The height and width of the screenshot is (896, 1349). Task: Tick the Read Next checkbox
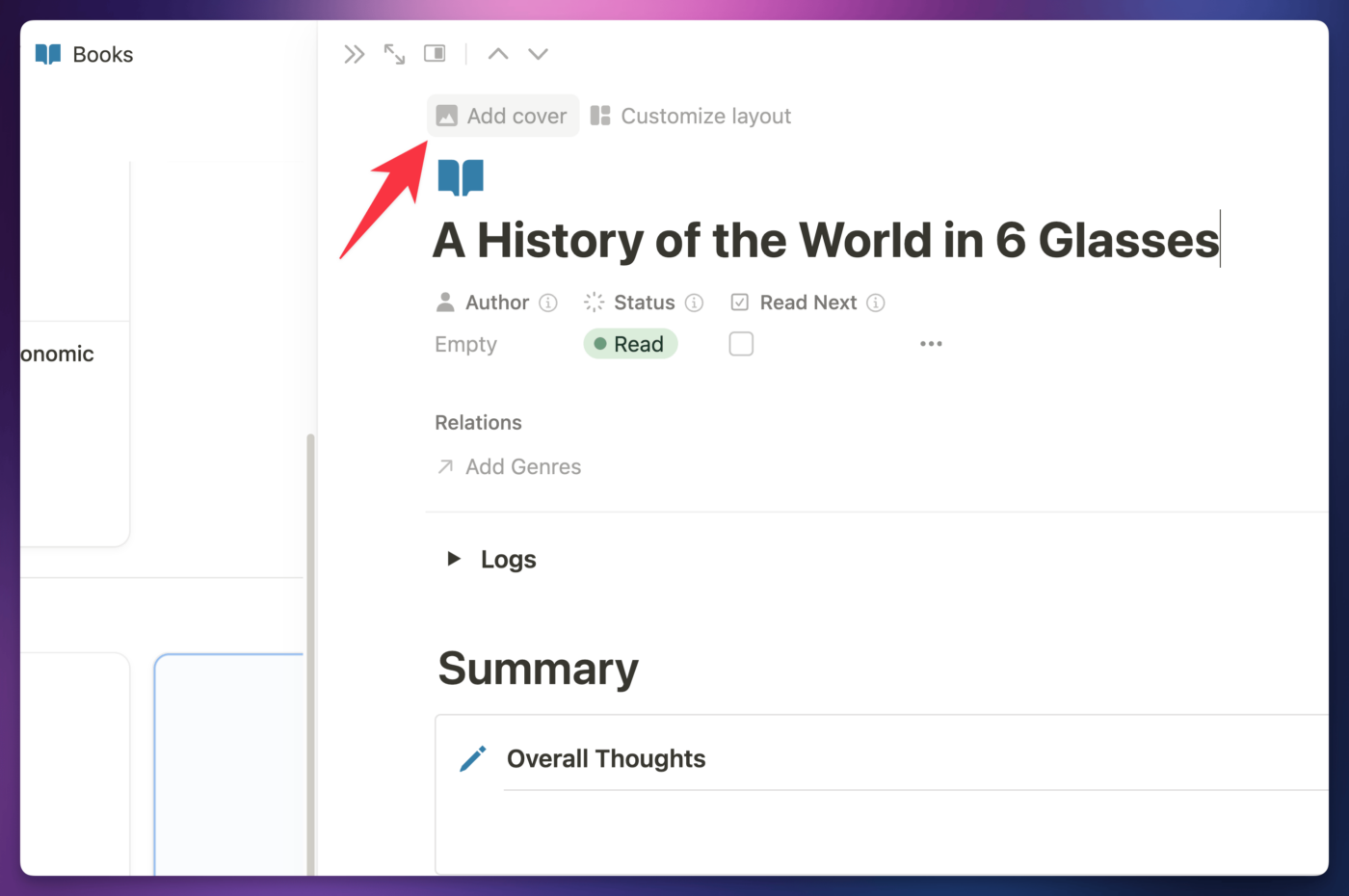coord(741,344)
